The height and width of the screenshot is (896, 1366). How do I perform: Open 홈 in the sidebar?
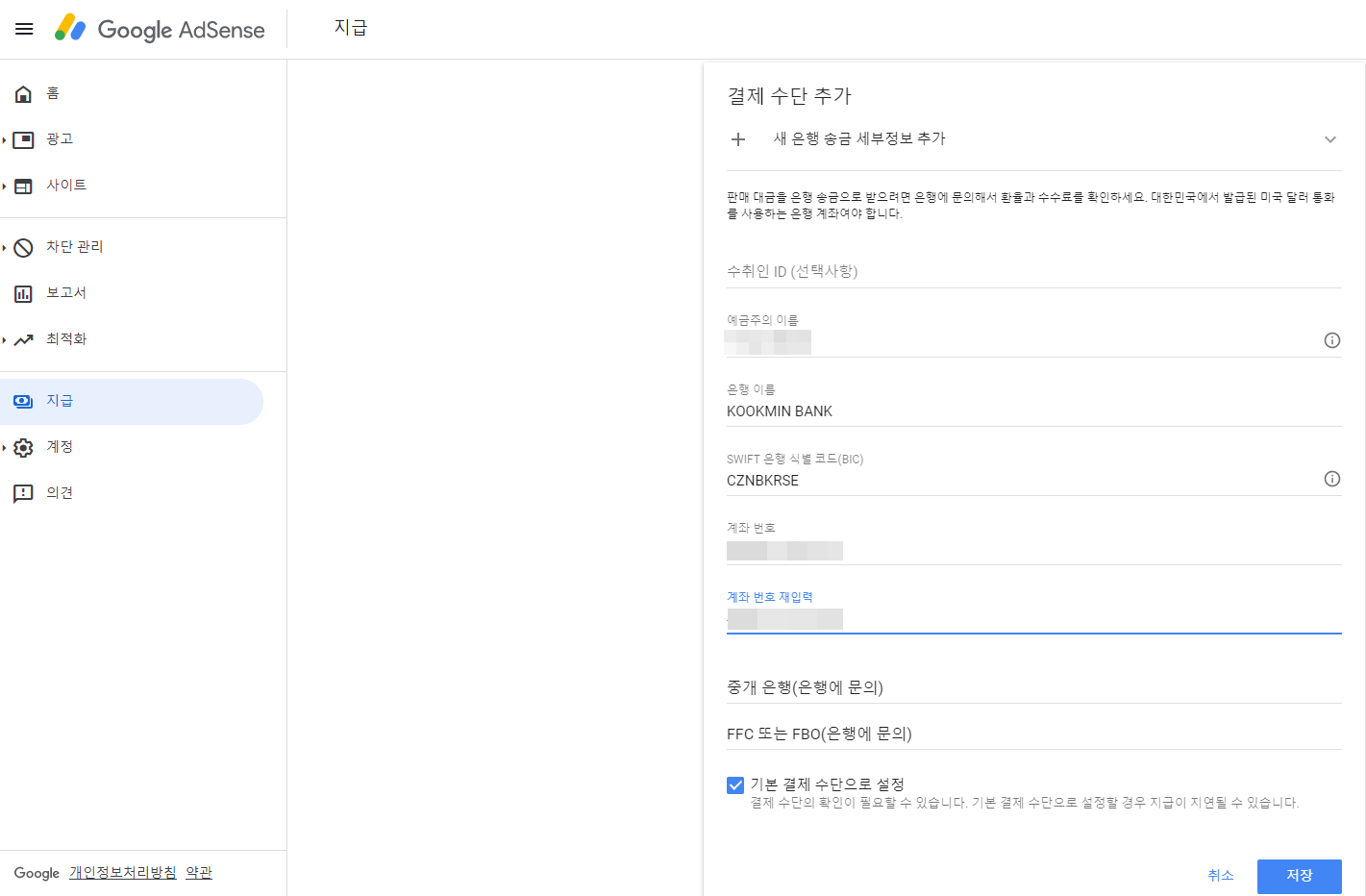click(x=132, y=93)
